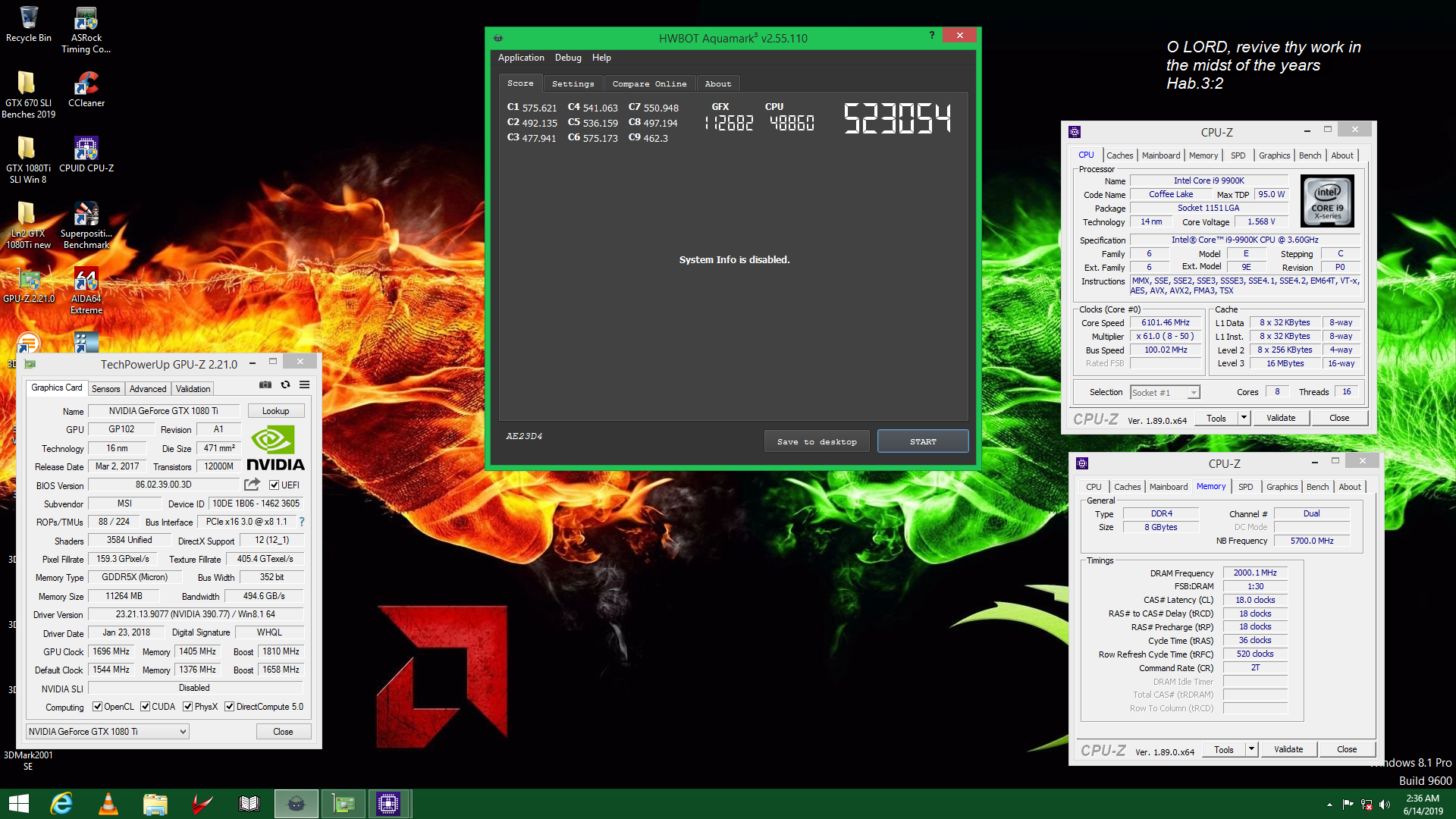Click START button in Aquamark
The height and width of the screenshot is (819, 1456).
923,441
